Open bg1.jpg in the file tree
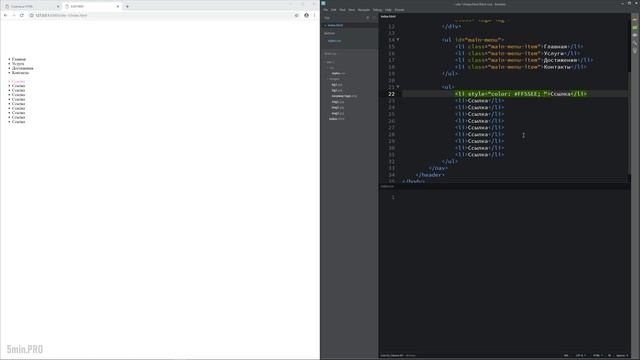This screenshot has height=360, width=640. [337, 84]
